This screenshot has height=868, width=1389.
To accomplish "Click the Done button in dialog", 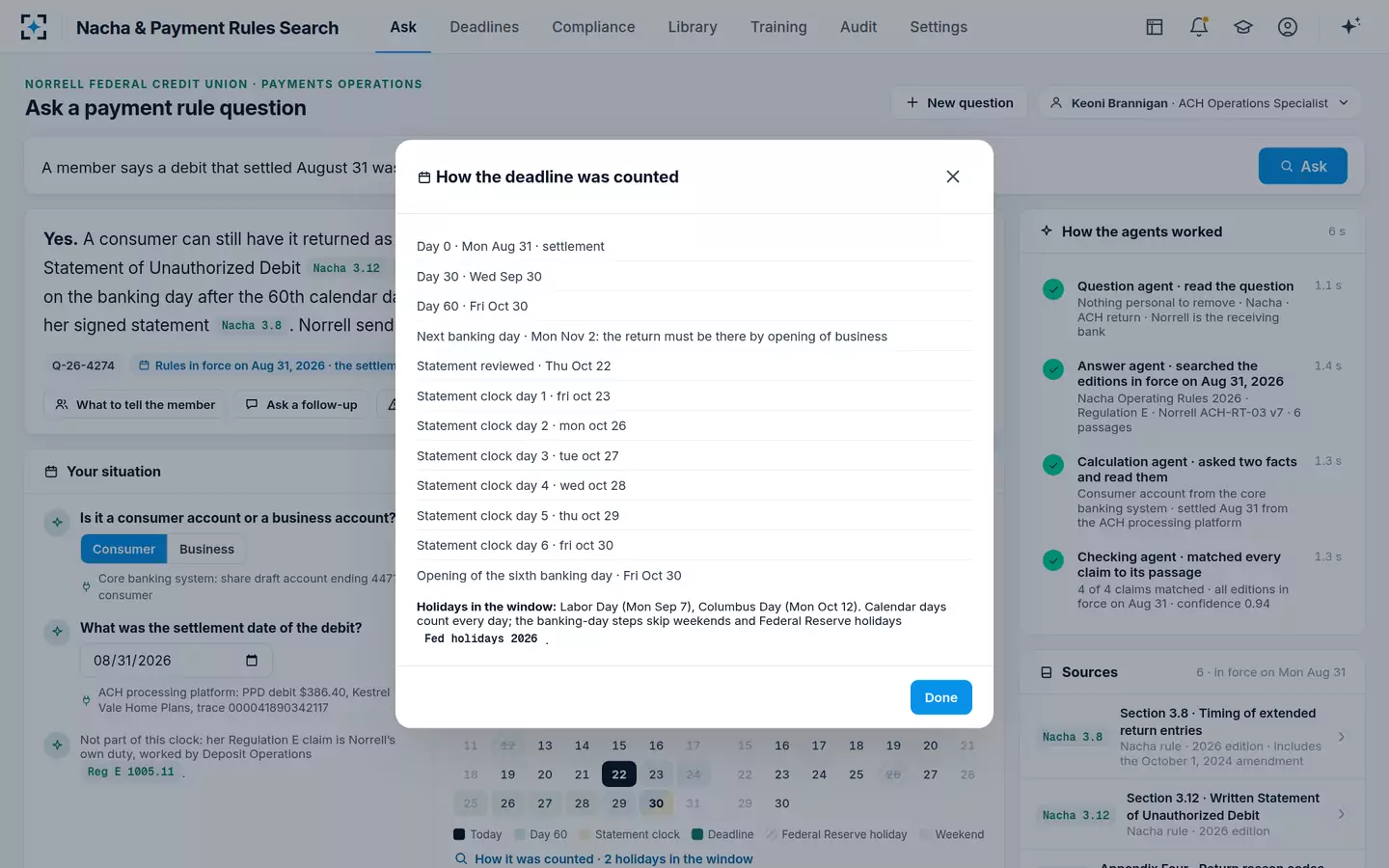I will [x=940, y=697].
